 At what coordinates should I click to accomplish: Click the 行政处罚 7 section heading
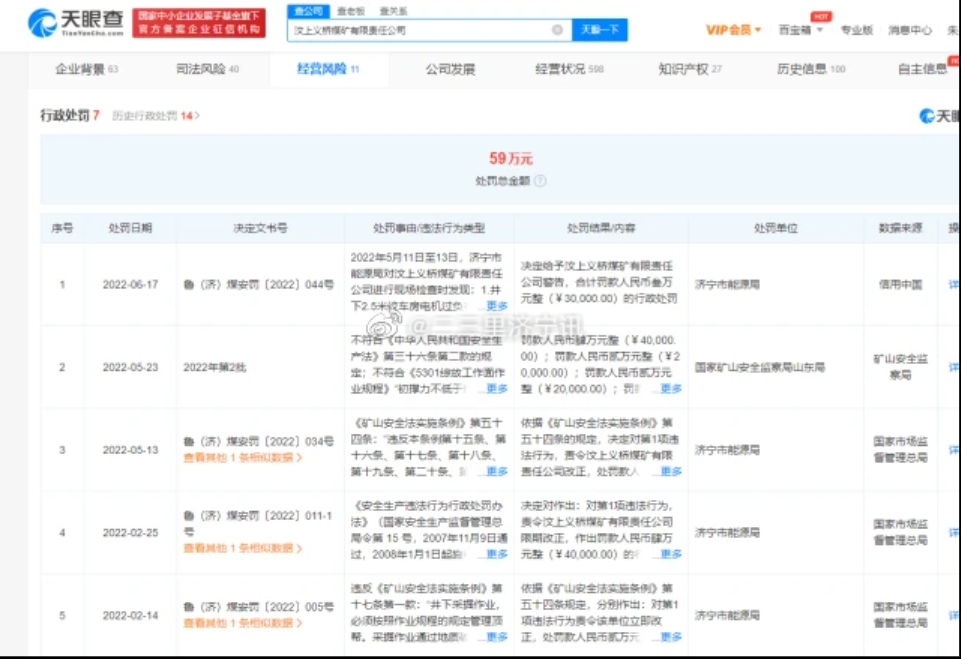point(70,115)
